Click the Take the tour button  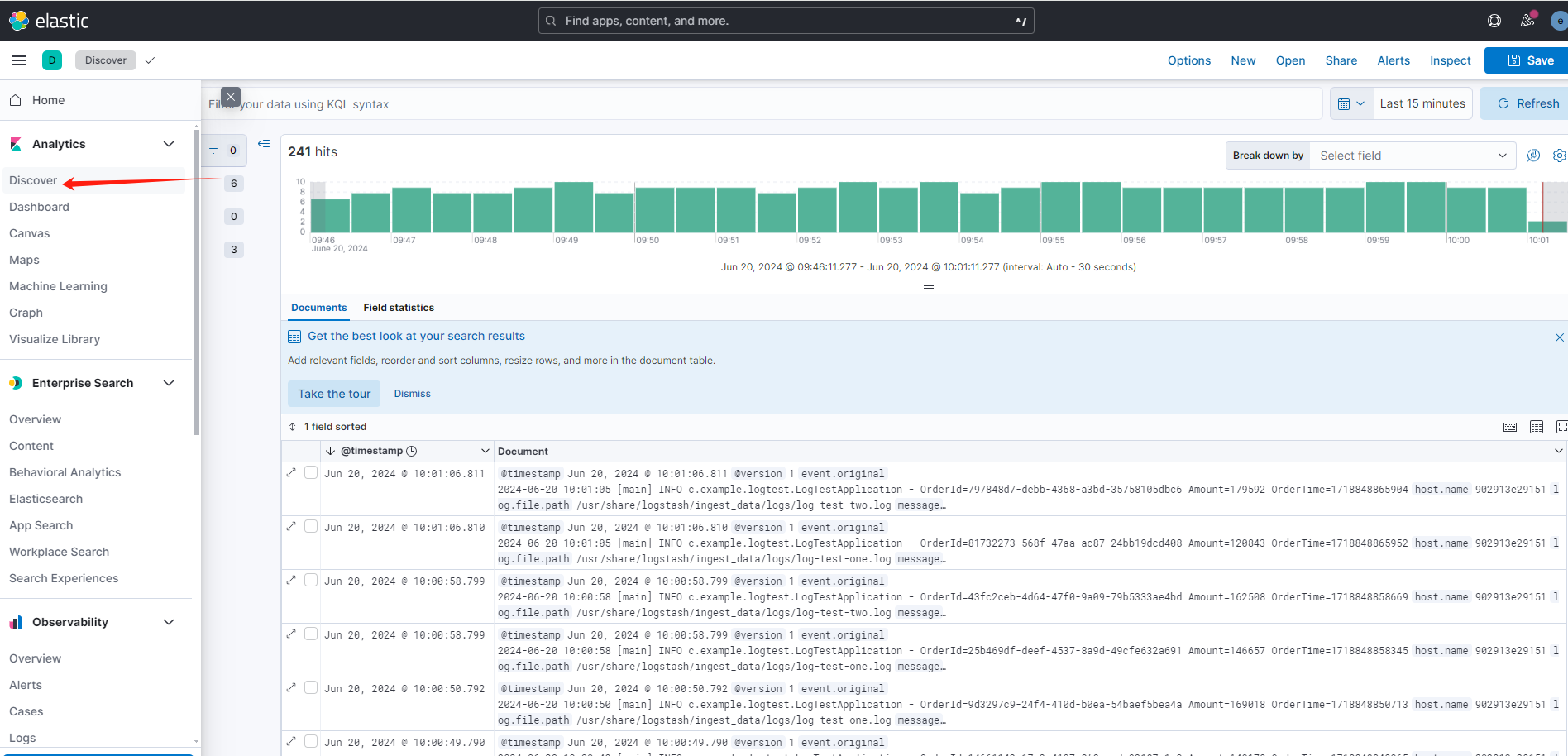(333, 393)
